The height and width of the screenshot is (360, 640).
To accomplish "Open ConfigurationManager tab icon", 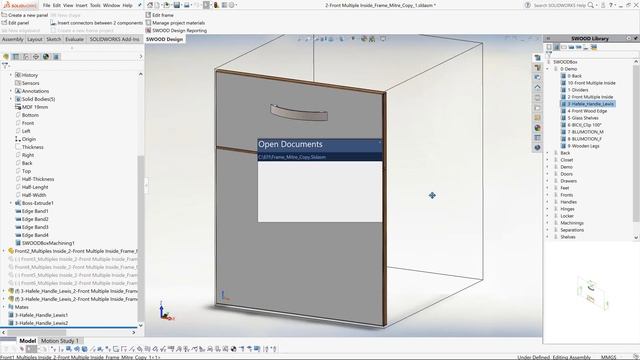I will [26, 57].
